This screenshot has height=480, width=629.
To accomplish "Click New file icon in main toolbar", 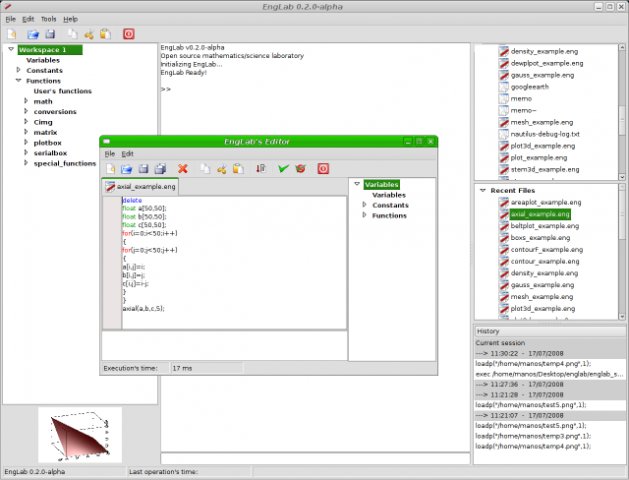I will pos(12,34).
